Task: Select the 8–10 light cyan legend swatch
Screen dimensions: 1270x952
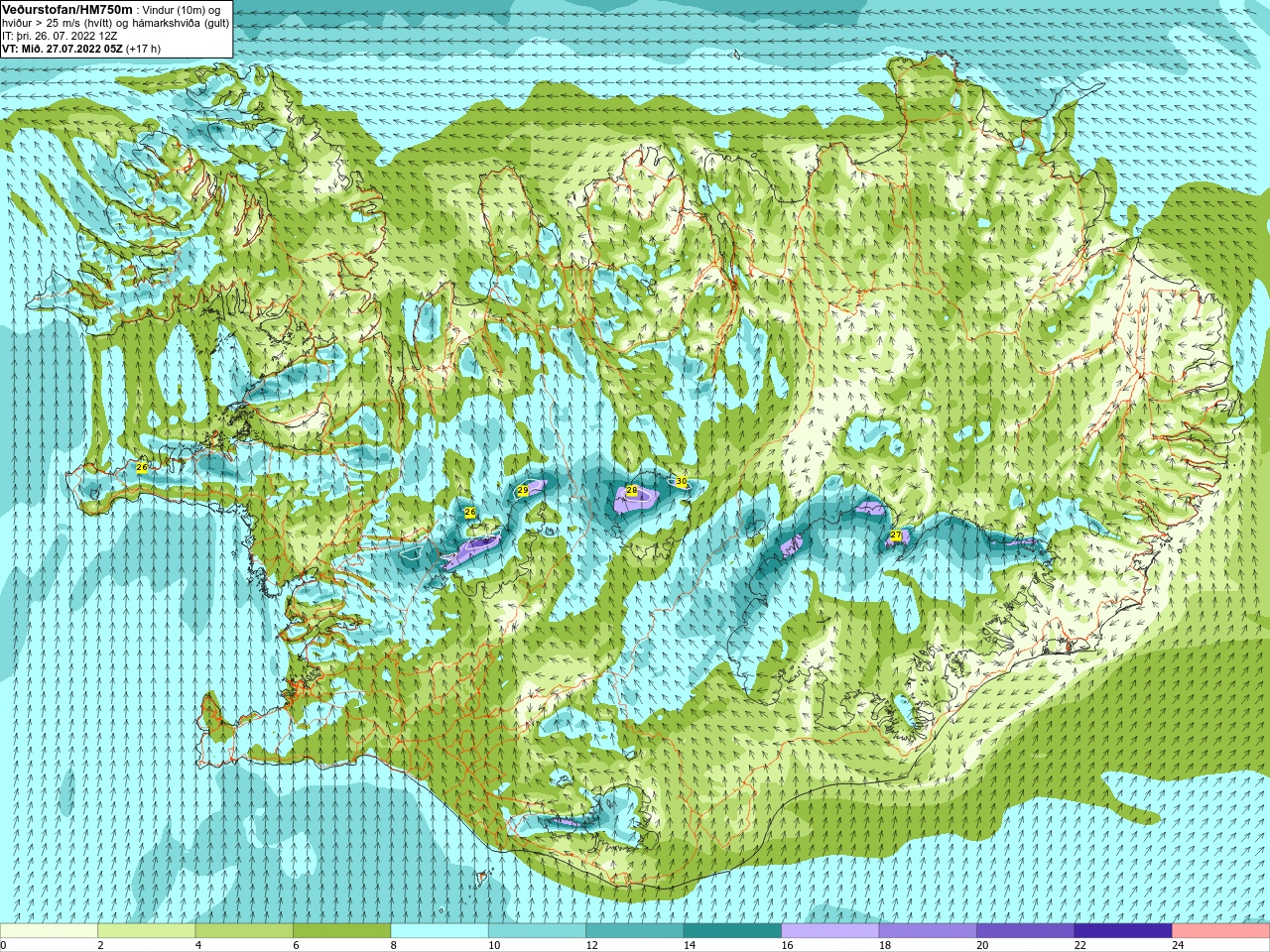Action: [x=440, y=931]
